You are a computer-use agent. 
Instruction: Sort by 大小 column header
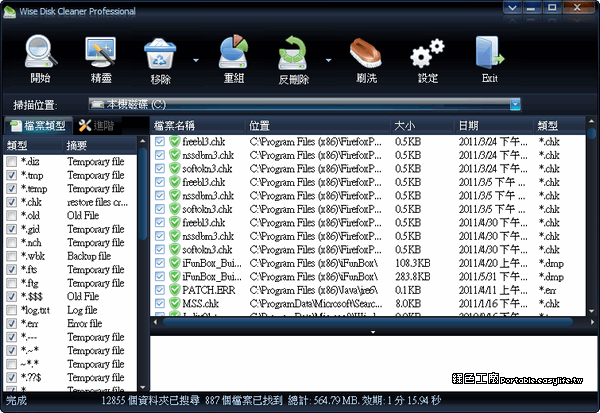(x=422, y=126)
